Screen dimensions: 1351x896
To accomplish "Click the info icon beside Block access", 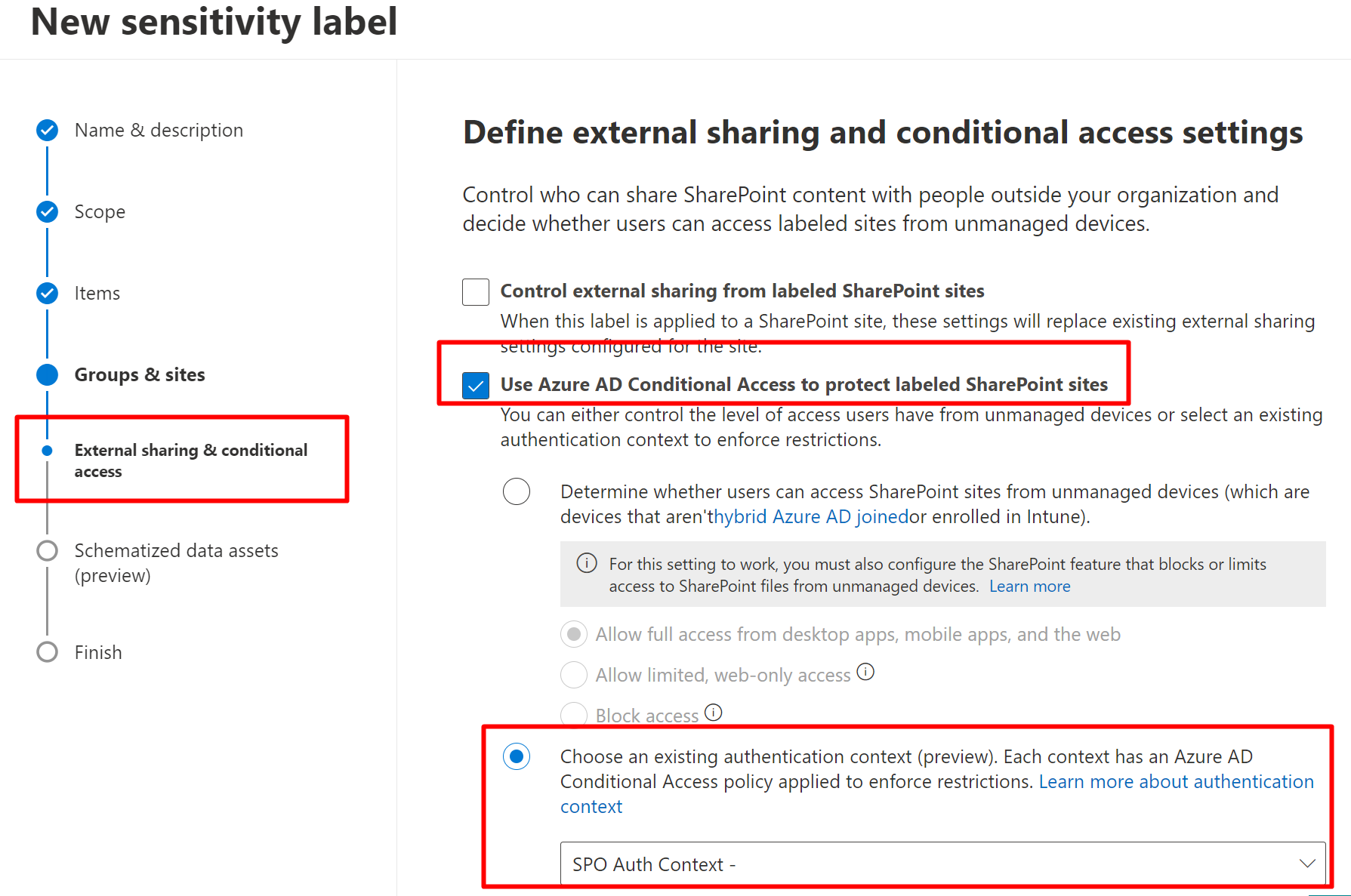I will pos(714,713).
